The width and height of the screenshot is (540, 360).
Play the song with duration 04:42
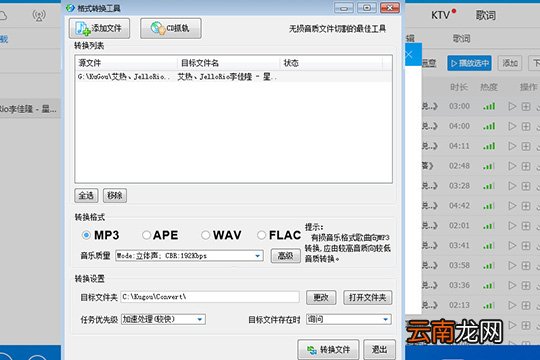tap(512, 206)
